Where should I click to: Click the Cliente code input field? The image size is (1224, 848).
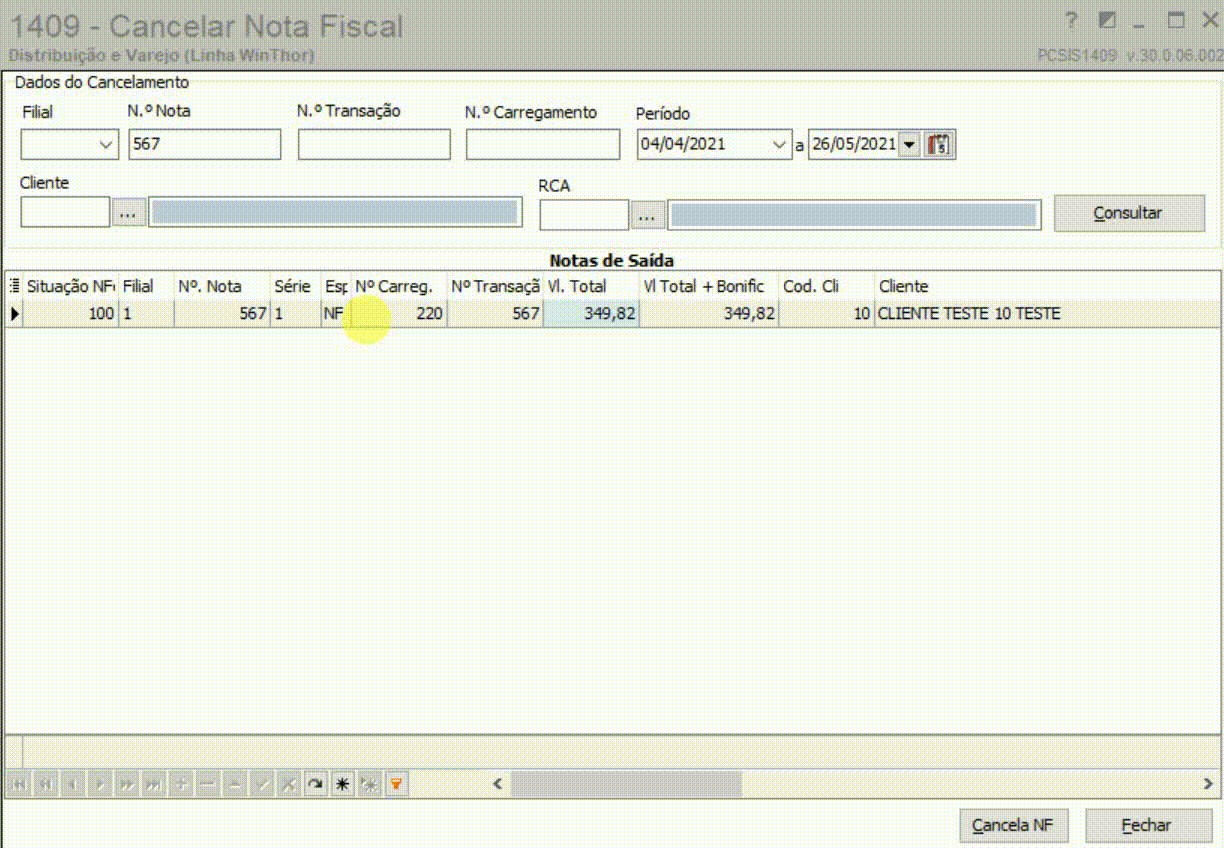point(65,212)
